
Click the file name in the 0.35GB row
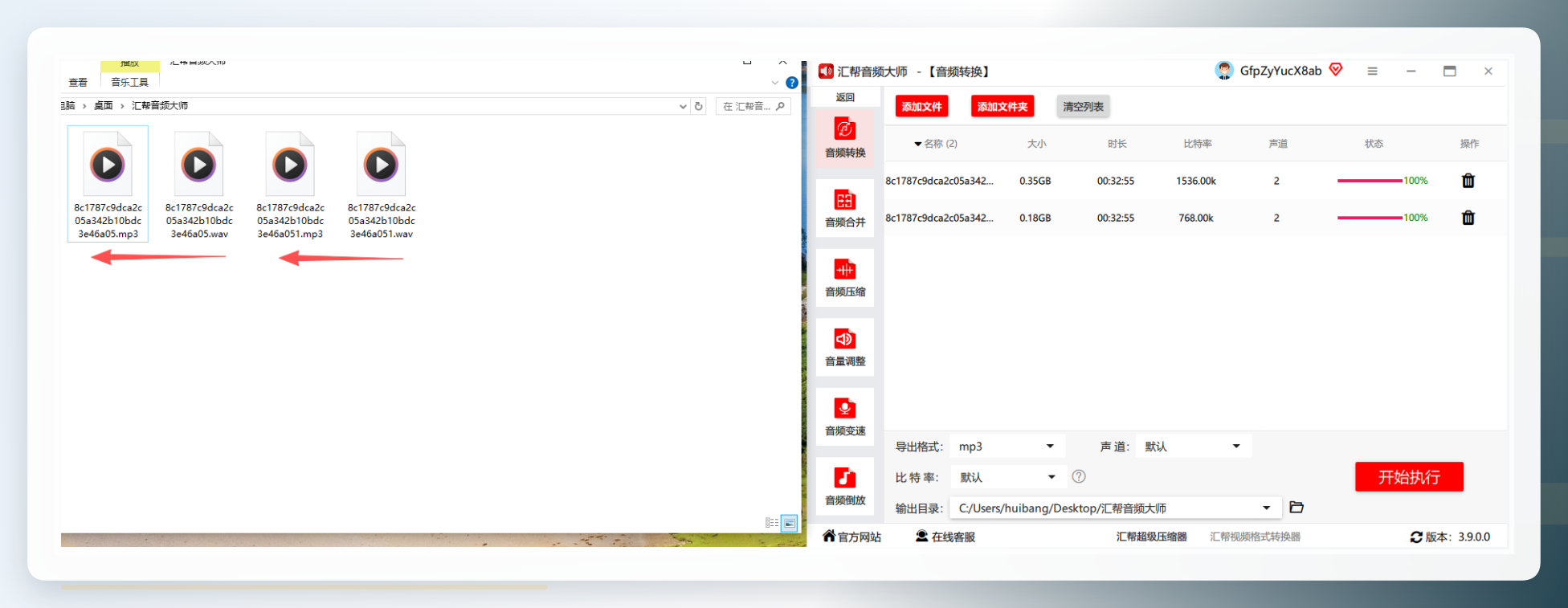(x=939, y=181)
